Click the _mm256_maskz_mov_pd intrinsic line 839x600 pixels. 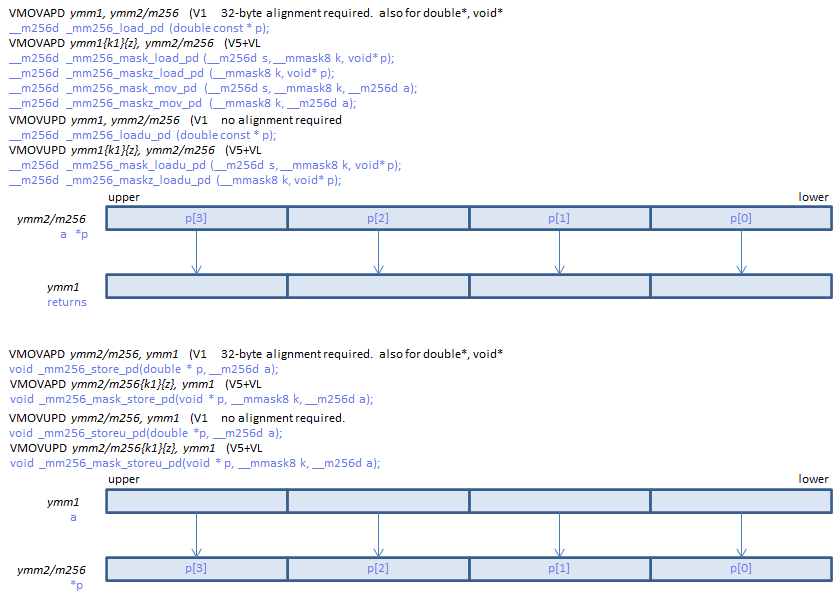[182, 103]
